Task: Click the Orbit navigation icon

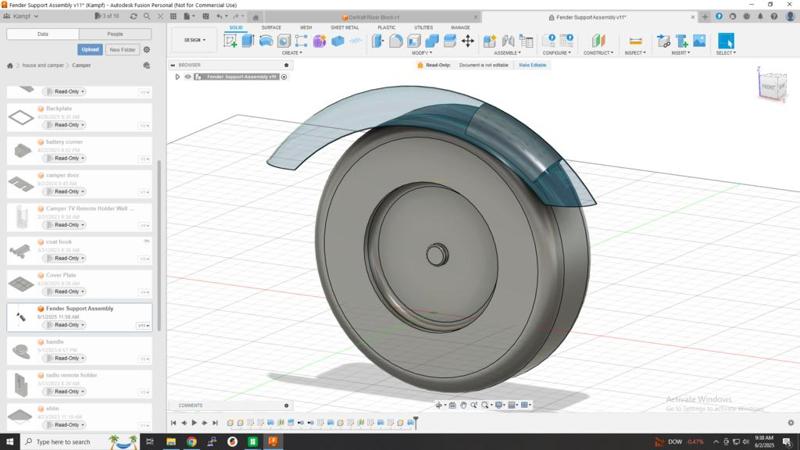Action: 439,405
